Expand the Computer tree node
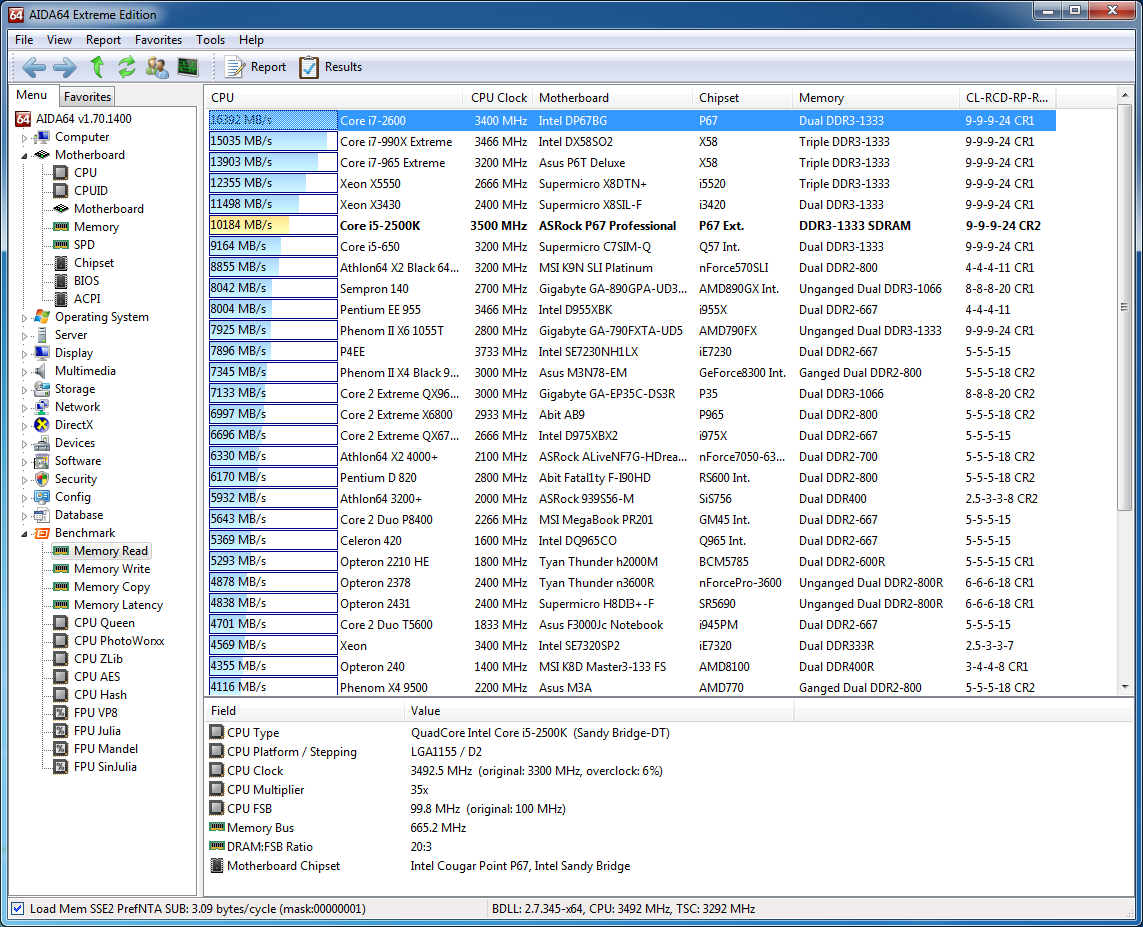 tap(25, 138)
